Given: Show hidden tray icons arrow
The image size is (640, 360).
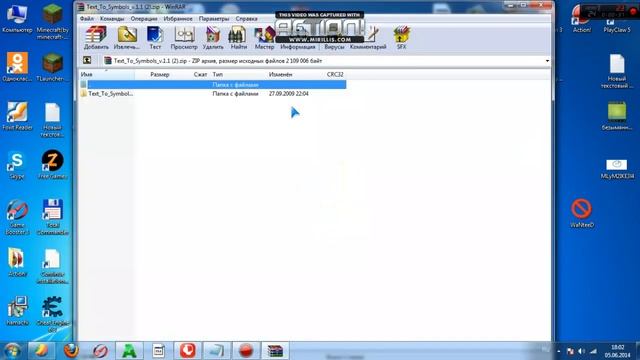Looking at the screenshot, I should pos(558,351).
